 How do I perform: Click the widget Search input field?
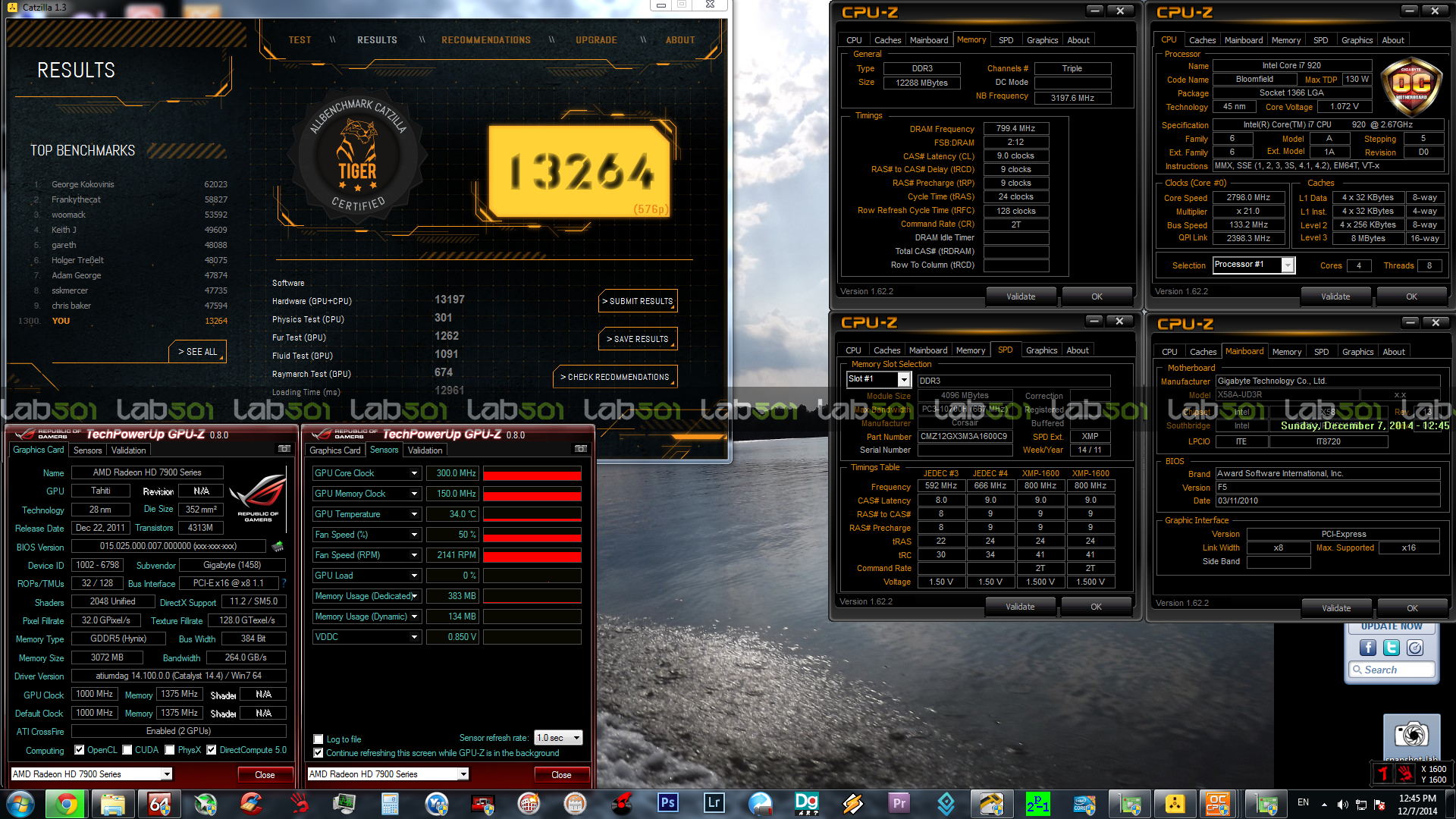pos(1392,670)
